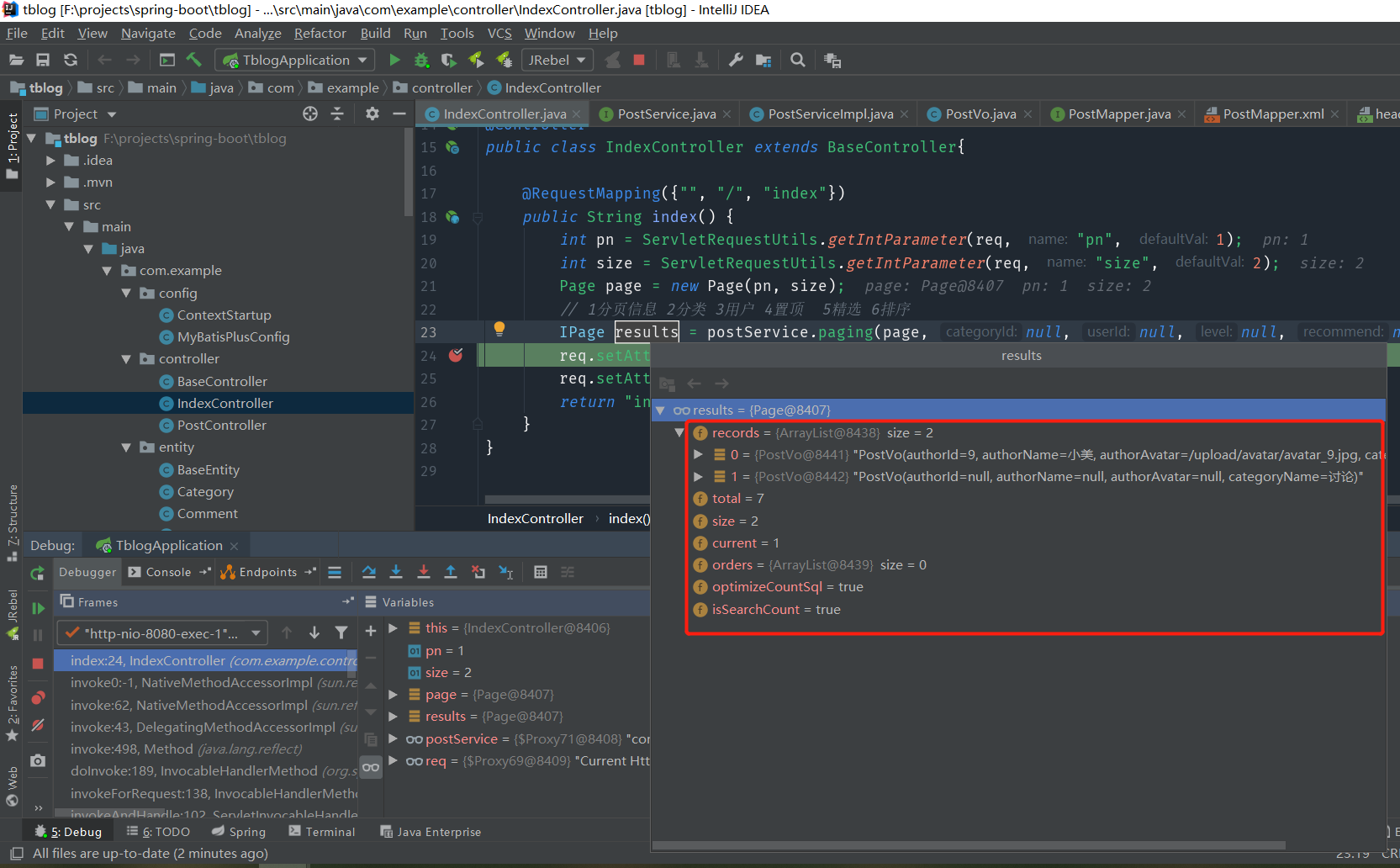Click Scroll from Source target icon
This screenshot has height=868, width=1400.
click(310, 114)
